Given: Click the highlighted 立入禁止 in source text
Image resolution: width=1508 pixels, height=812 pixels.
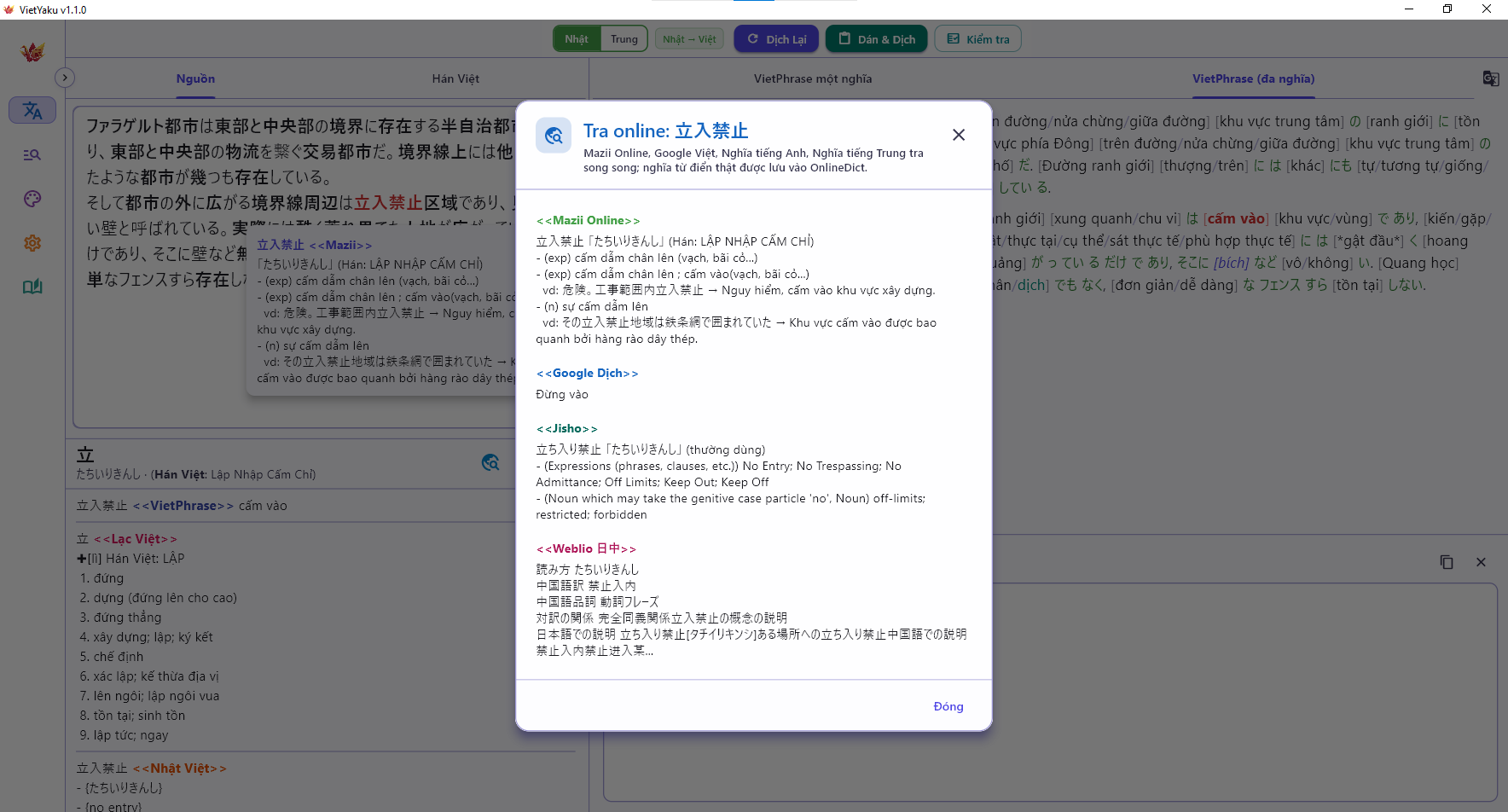Looking at the screenshot, I should pyautogui.click(x=388, y=202).
